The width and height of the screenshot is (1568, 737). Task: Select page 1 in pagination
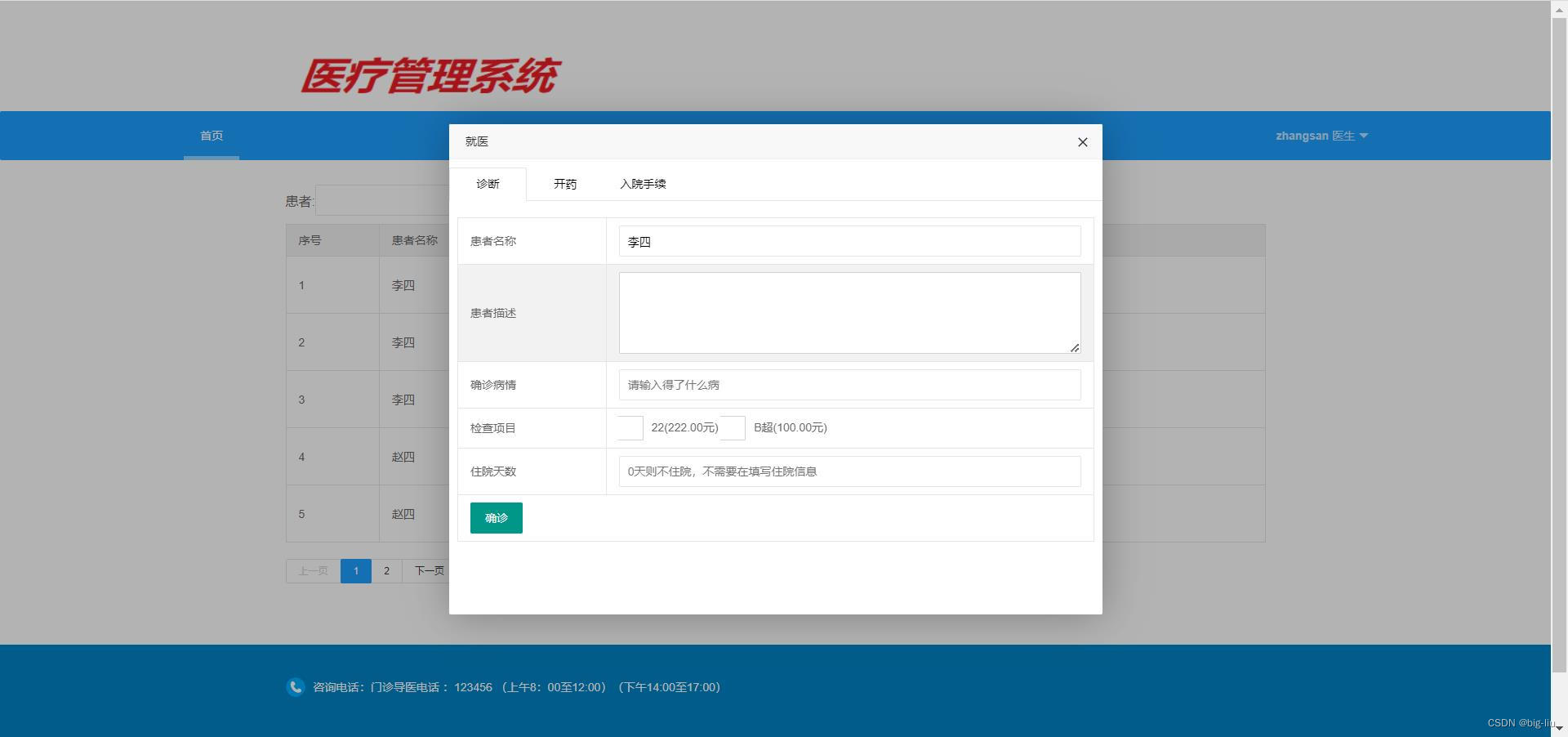coord(355,571)
